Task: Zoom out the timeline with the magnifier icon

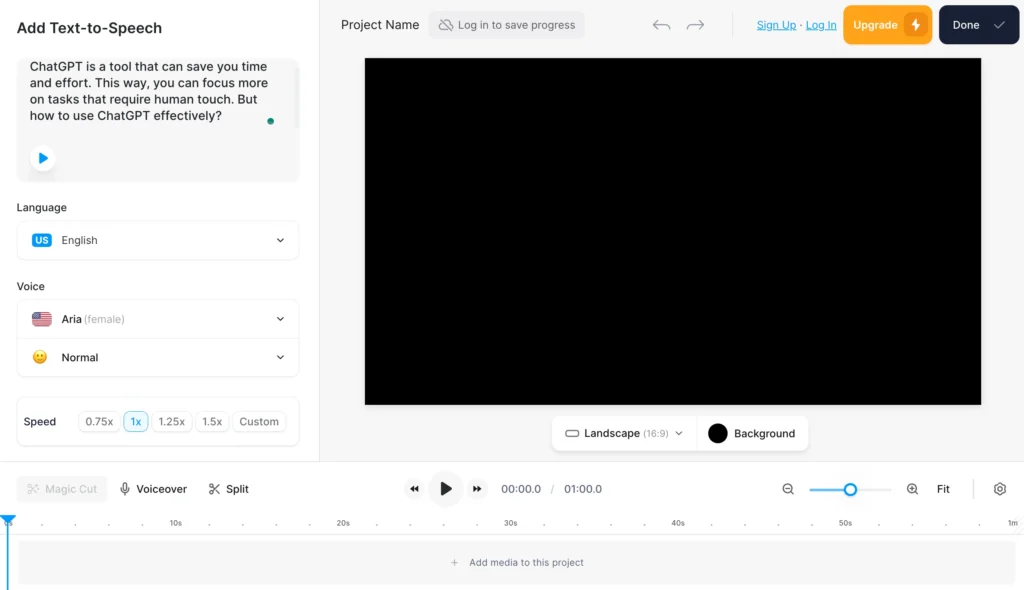Action: 788,489
